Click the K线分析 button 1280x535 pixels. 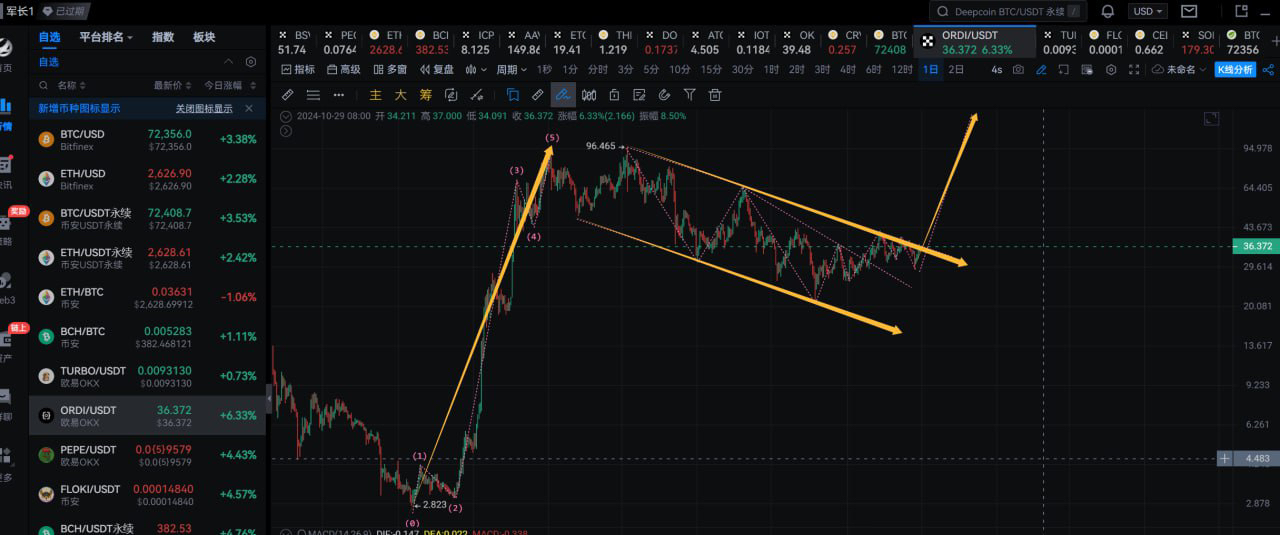(x=1235, y=70)
